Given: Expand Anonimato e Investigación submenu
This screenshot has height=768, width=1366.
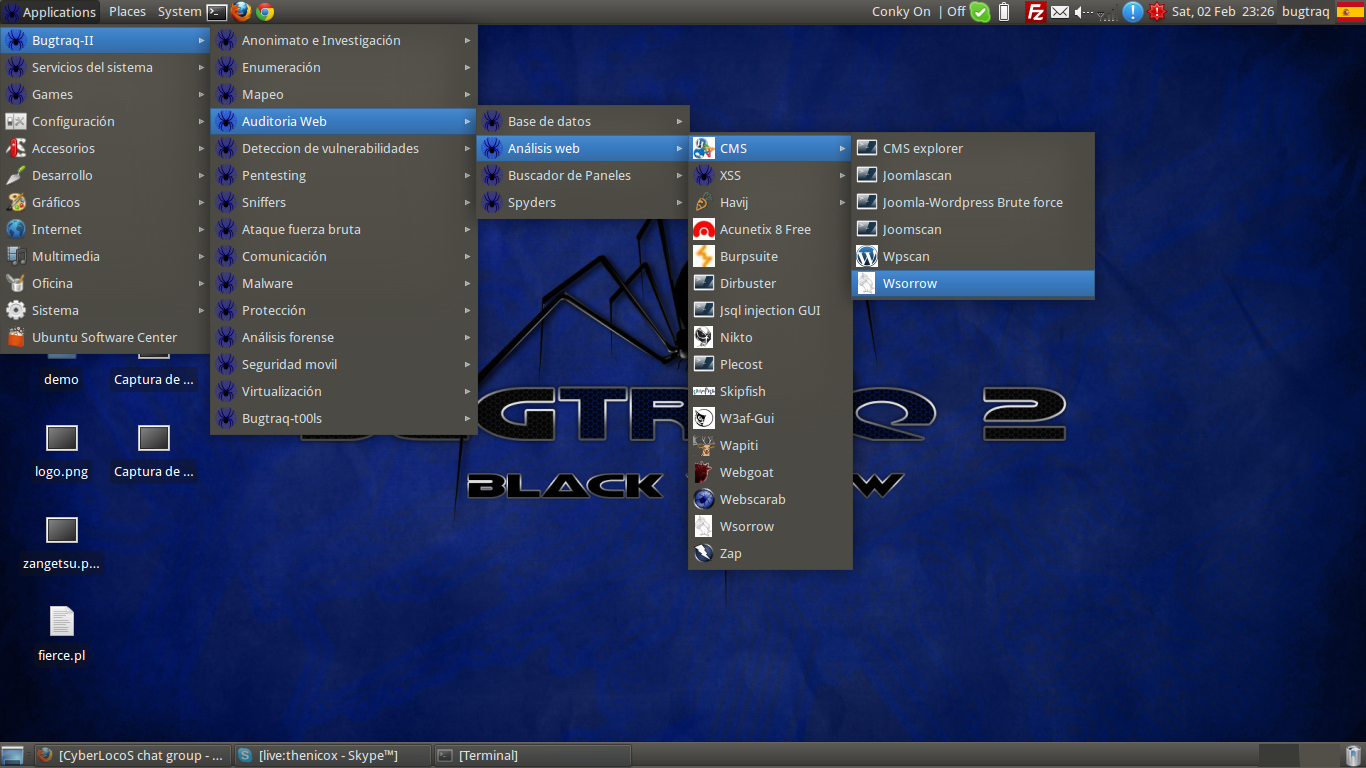Looking at the screenshot, I should [x=344, y=40].
